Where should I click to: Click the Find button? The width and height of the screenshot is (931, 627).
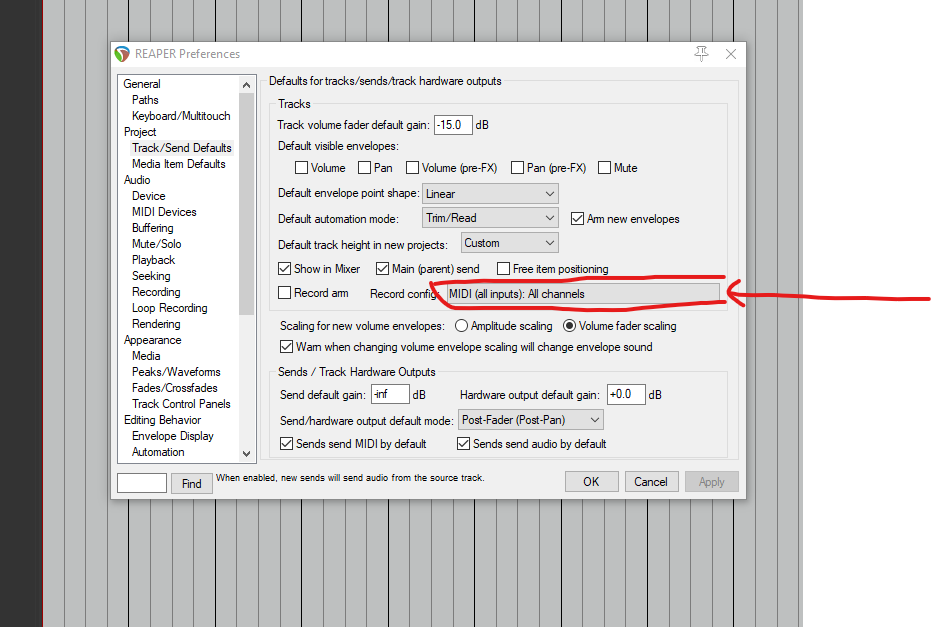(192, 483)
